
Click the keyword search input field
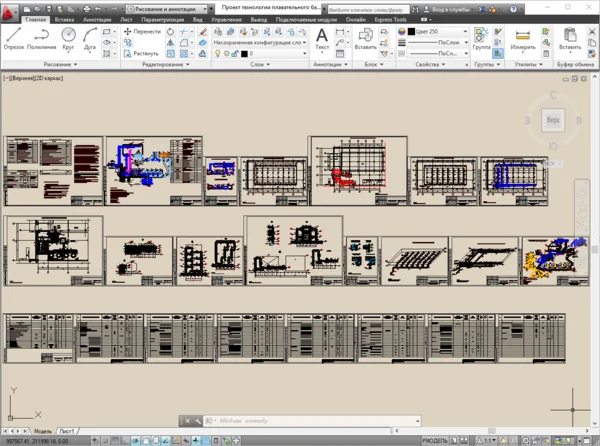point(368,9)
